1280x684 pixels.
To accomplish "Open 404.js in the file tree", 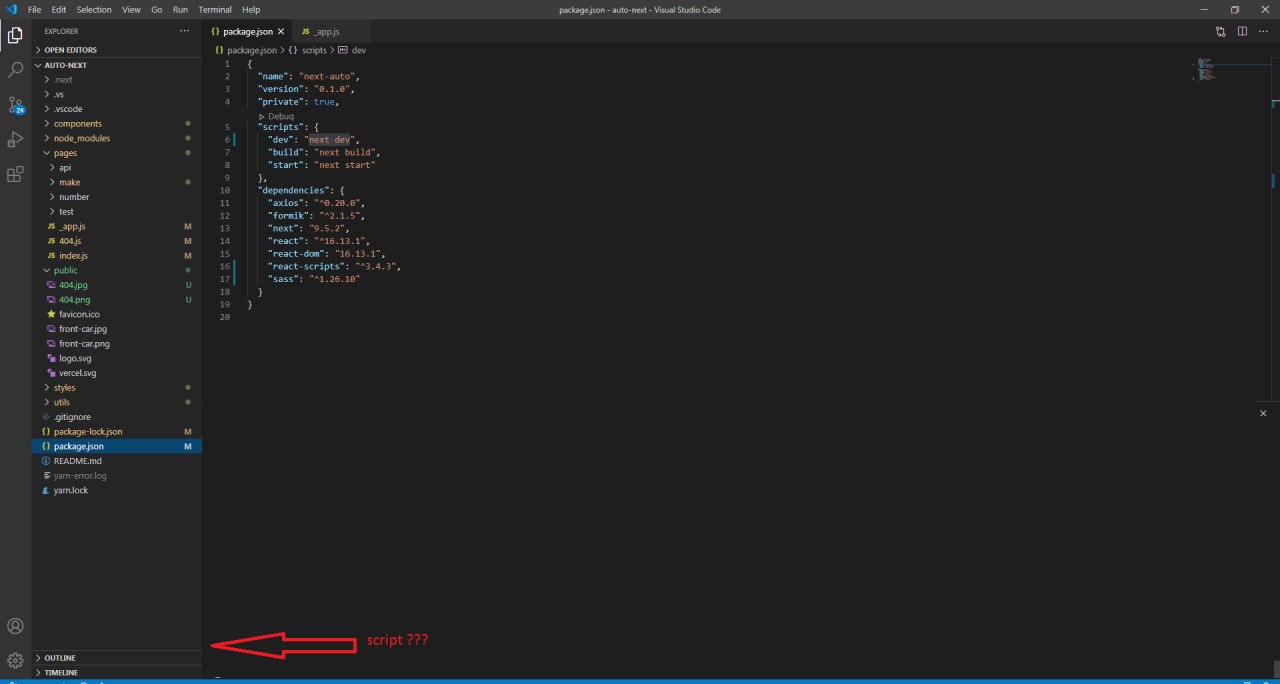I will [x=117, y=241].
